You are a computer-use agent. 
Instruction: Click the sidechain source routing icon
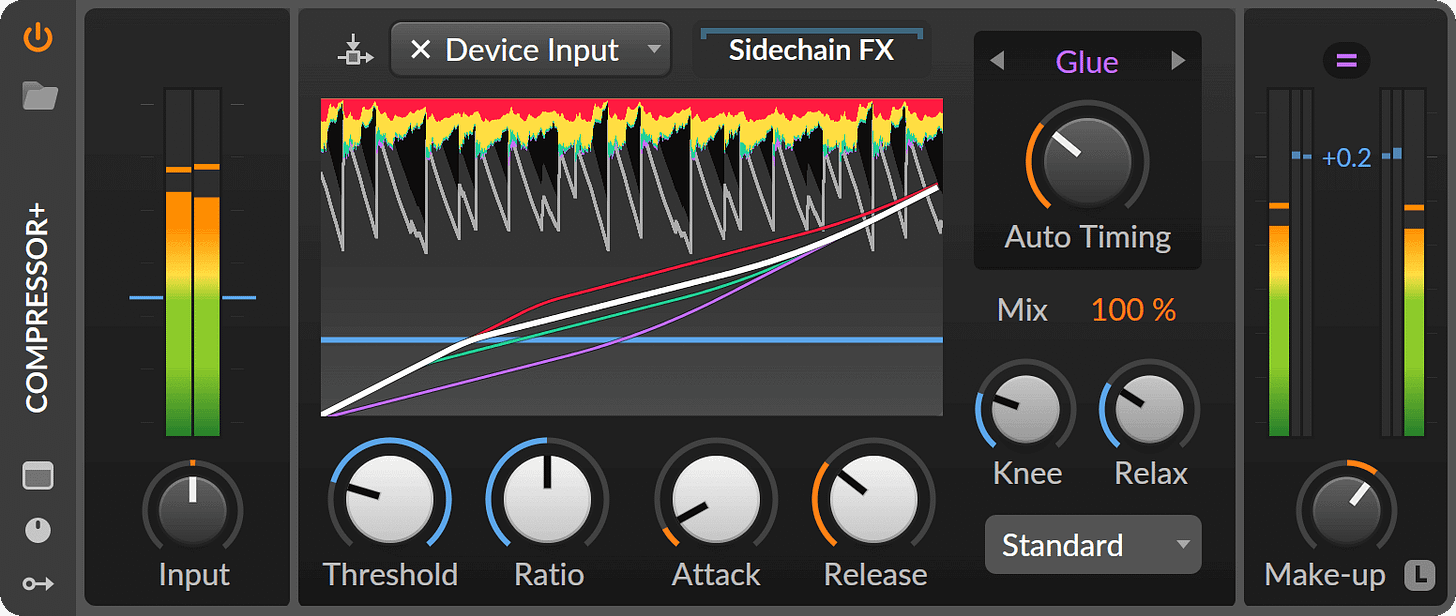355,50
